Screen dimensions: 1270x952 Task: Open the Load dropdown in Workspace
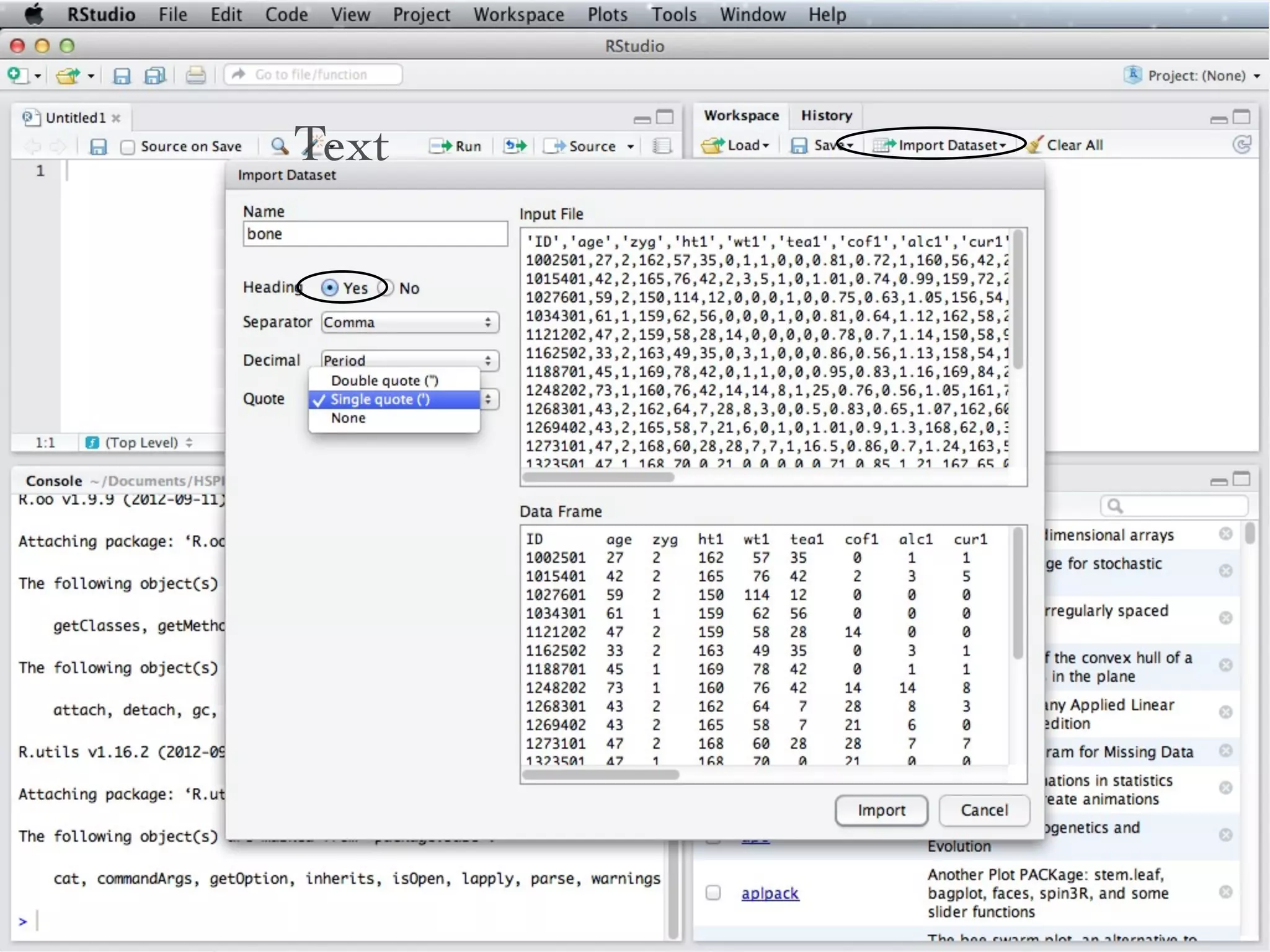[x=735, y=145]
